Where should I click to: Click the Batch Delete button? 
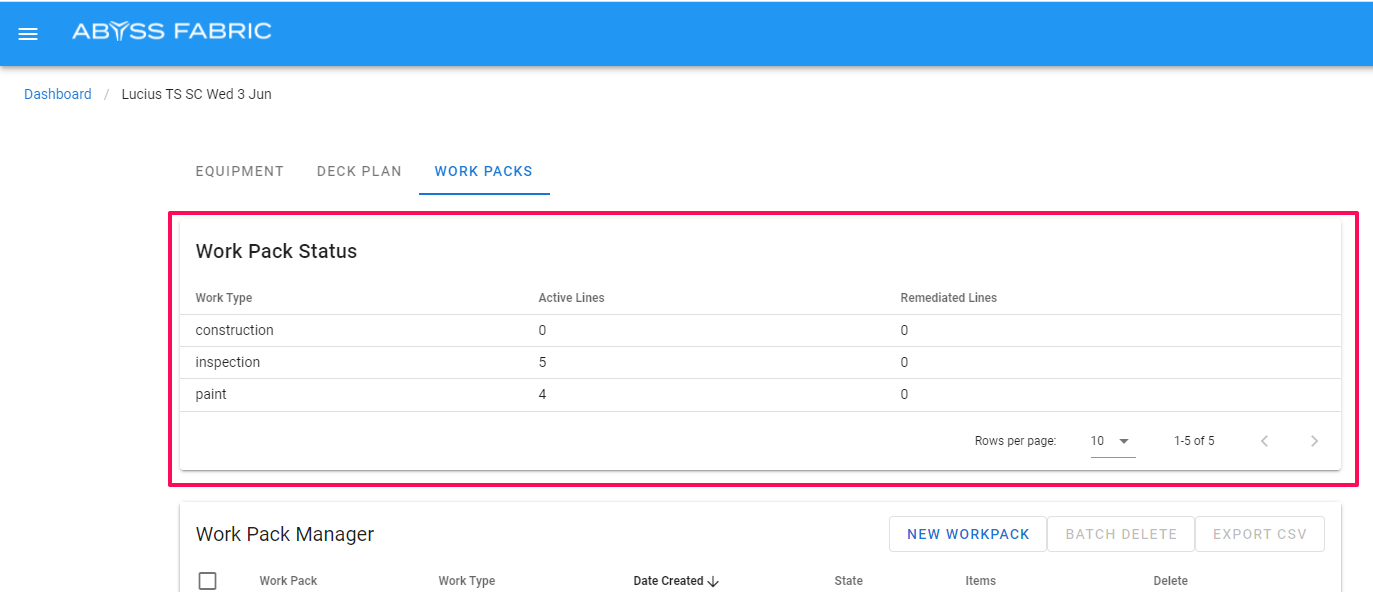(x=1120, y=534)
